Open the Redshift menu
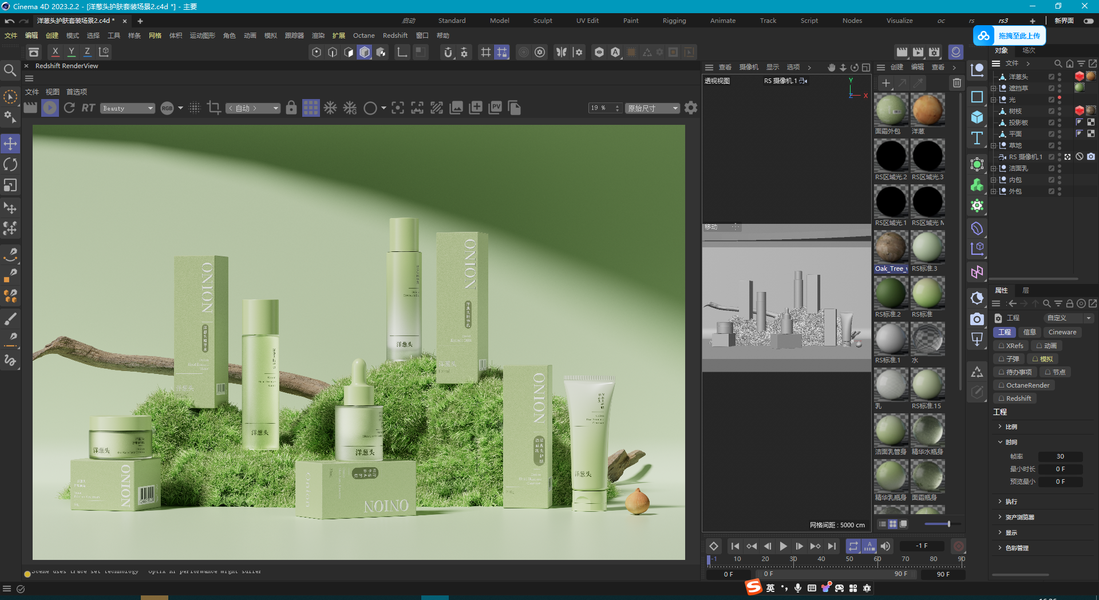 [x=395, y=35]
